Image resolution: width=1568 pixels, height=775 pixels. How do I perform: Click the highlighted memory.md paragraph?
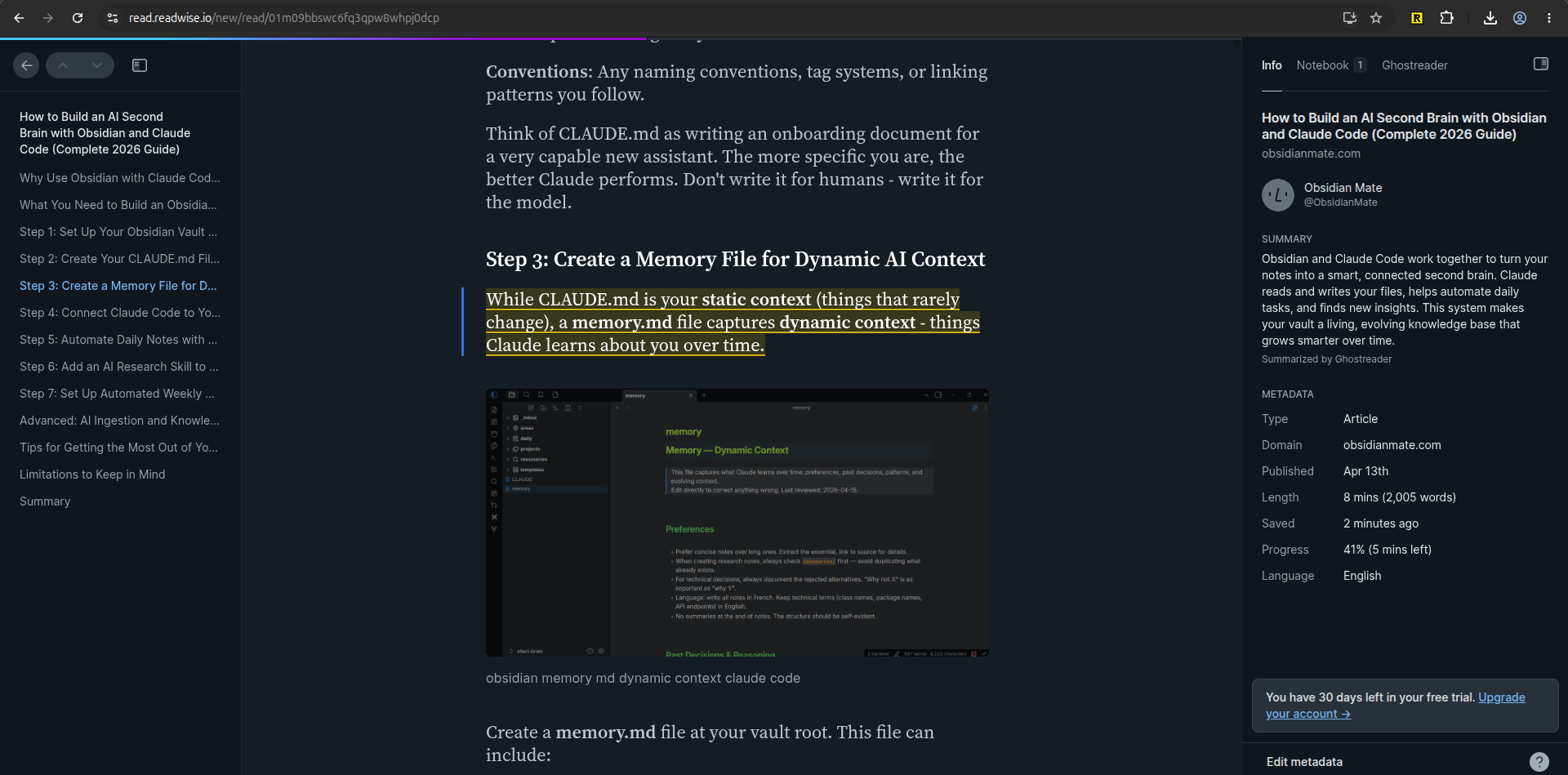click(x=733, y=323)
